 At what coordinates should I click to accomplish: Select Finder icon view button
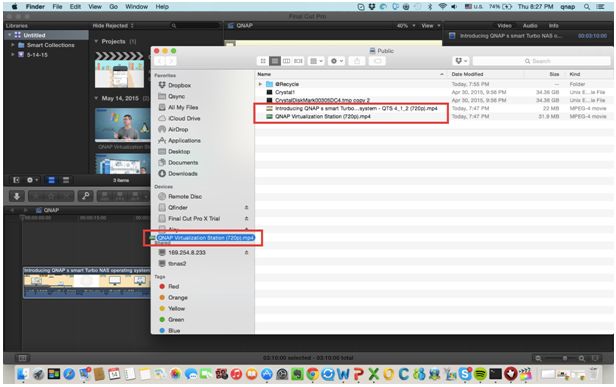263,61
